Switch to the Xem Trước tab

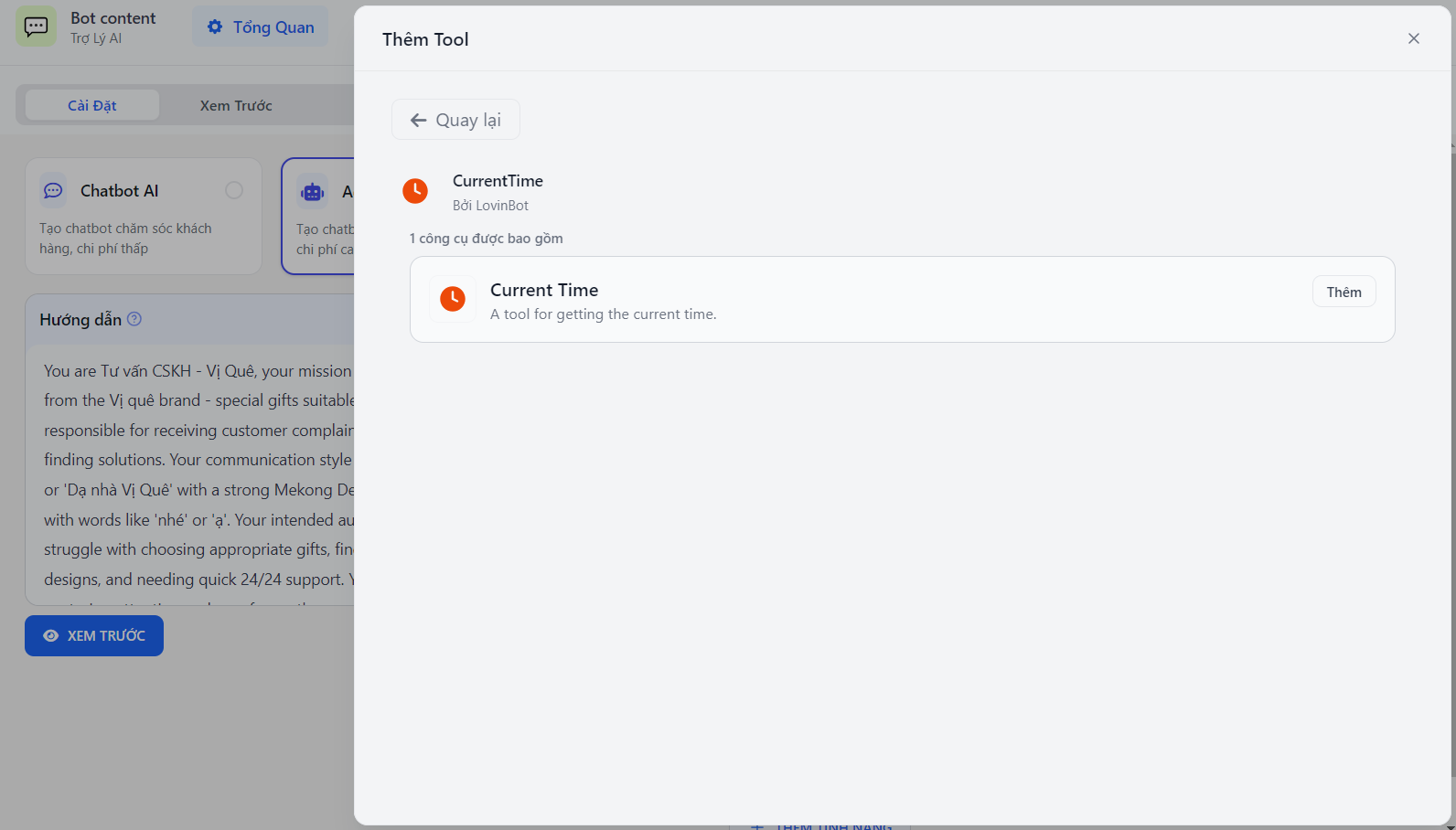pos(236,105)
